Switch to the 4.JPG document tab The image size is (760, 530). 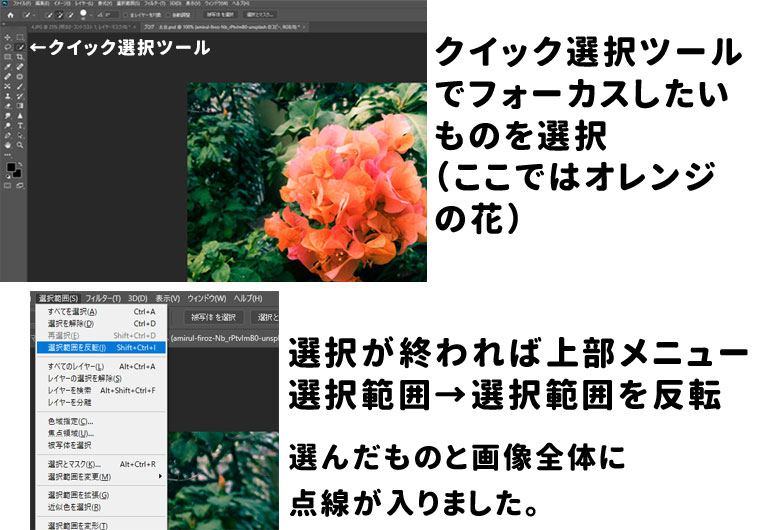point(81,27)
